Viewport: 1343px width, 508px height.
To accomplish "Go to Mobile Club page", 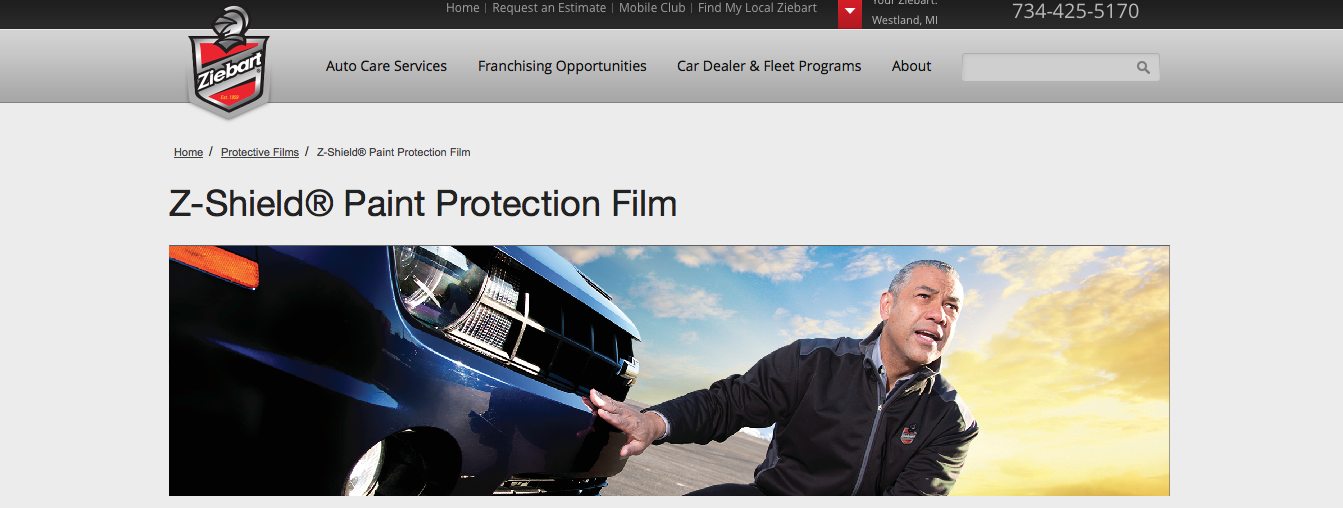I will (652, 8).
